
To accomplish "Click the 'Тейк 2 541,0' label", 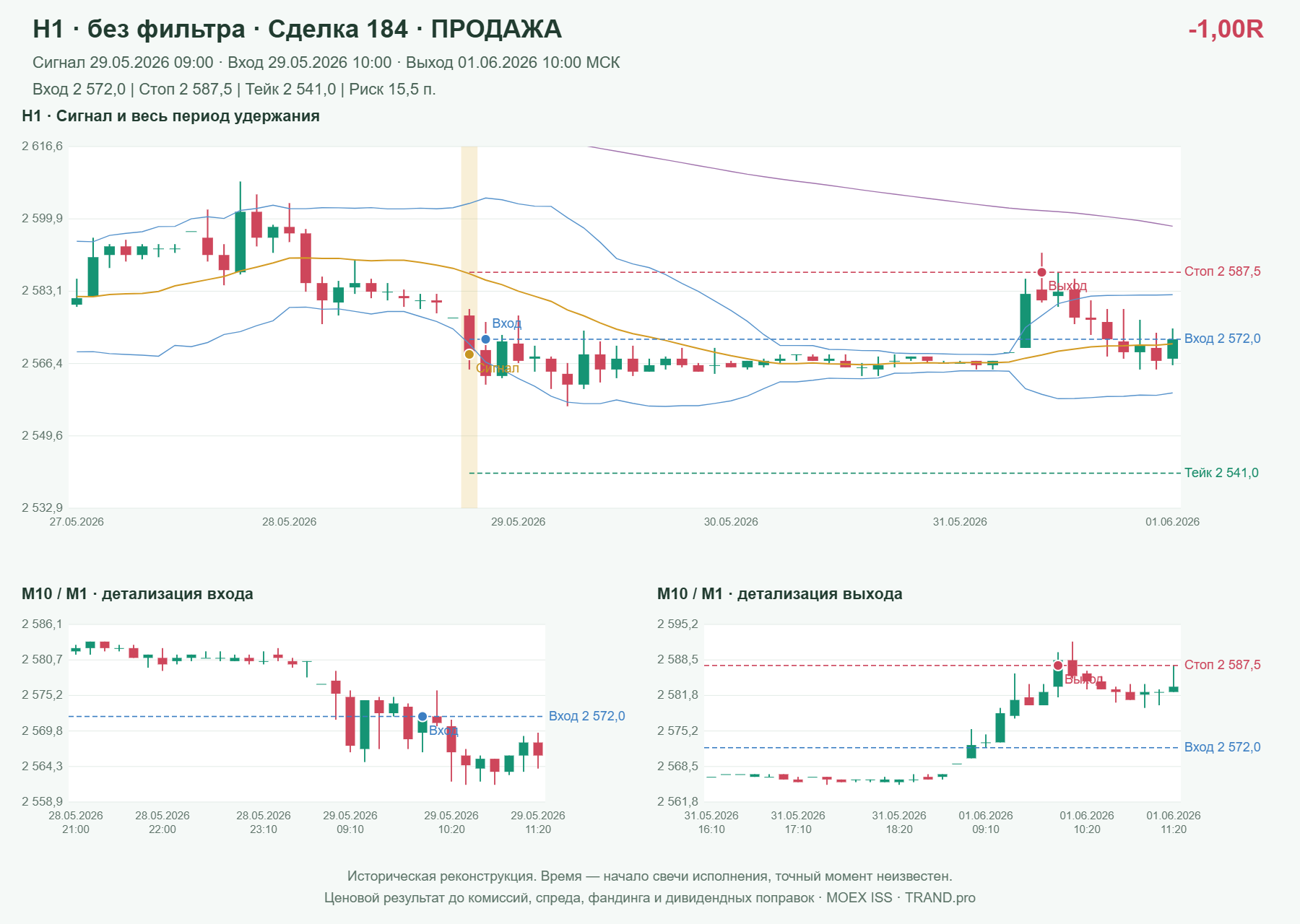I will (x=1221, y=473).
